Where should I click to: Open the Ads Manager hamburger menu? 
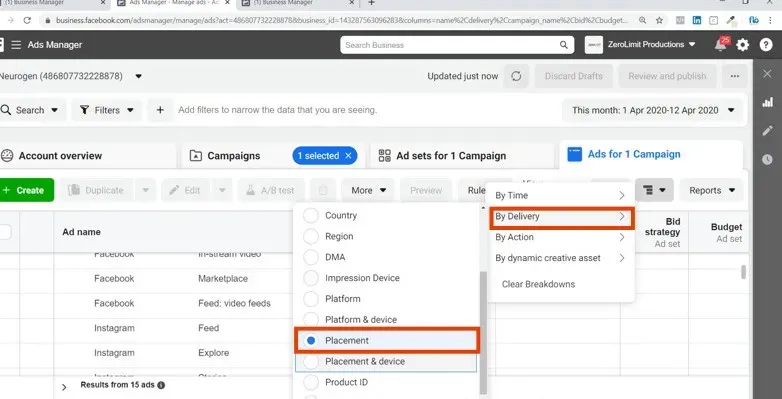pyautogui.click(x=16, y=45)
